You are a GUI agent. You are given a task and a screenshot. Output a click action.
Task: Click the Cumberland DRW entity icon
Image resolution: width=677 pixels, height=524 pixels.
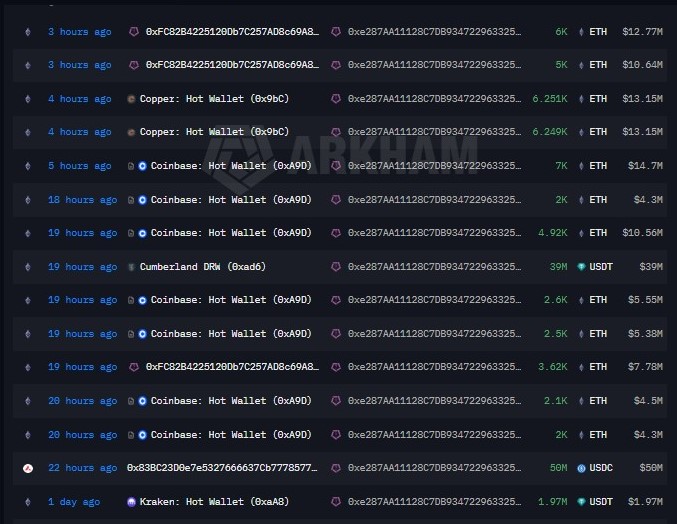(x=131, y=267)
